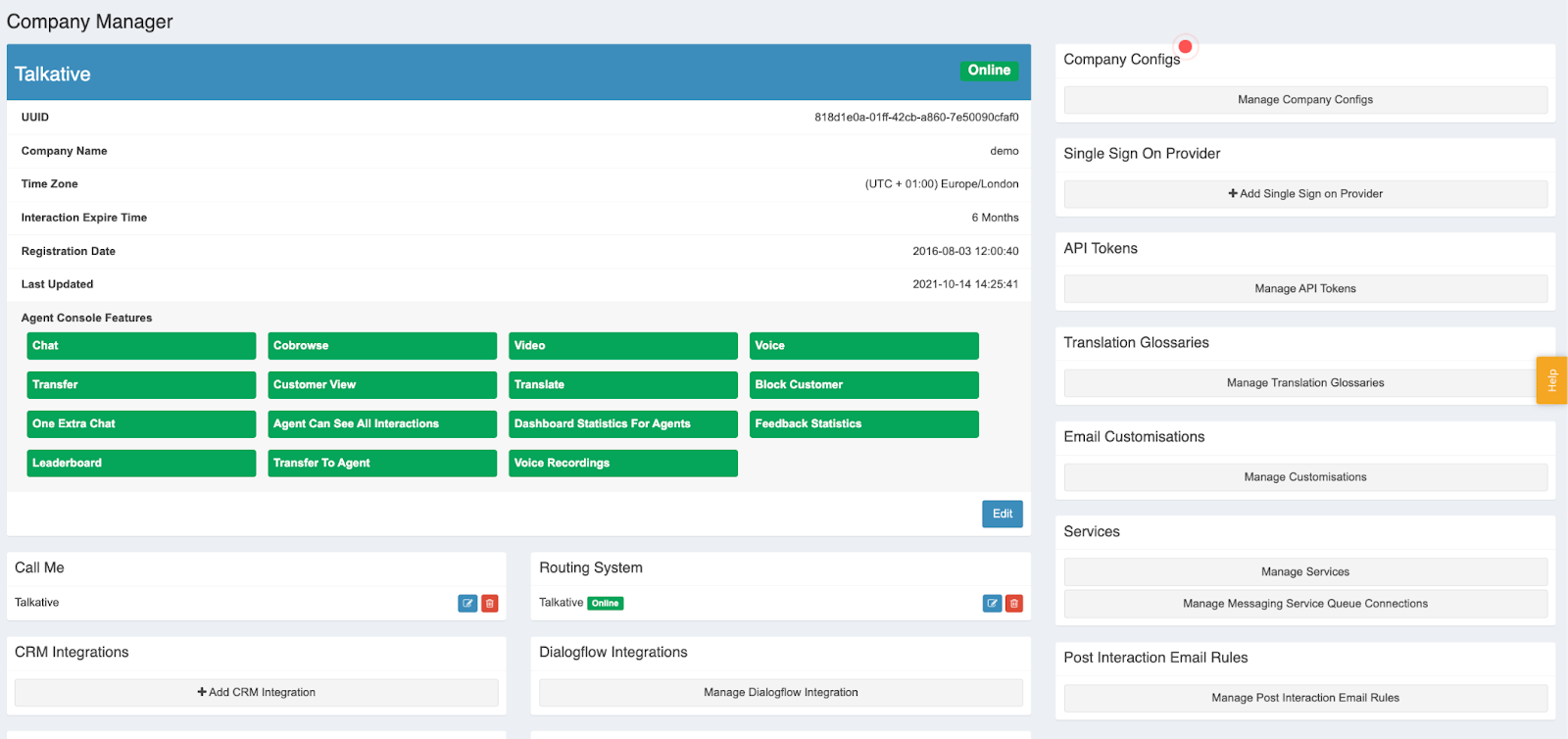1568x739 pixels.
Task: Click the Company Manager page title
Action: point(90,22)
